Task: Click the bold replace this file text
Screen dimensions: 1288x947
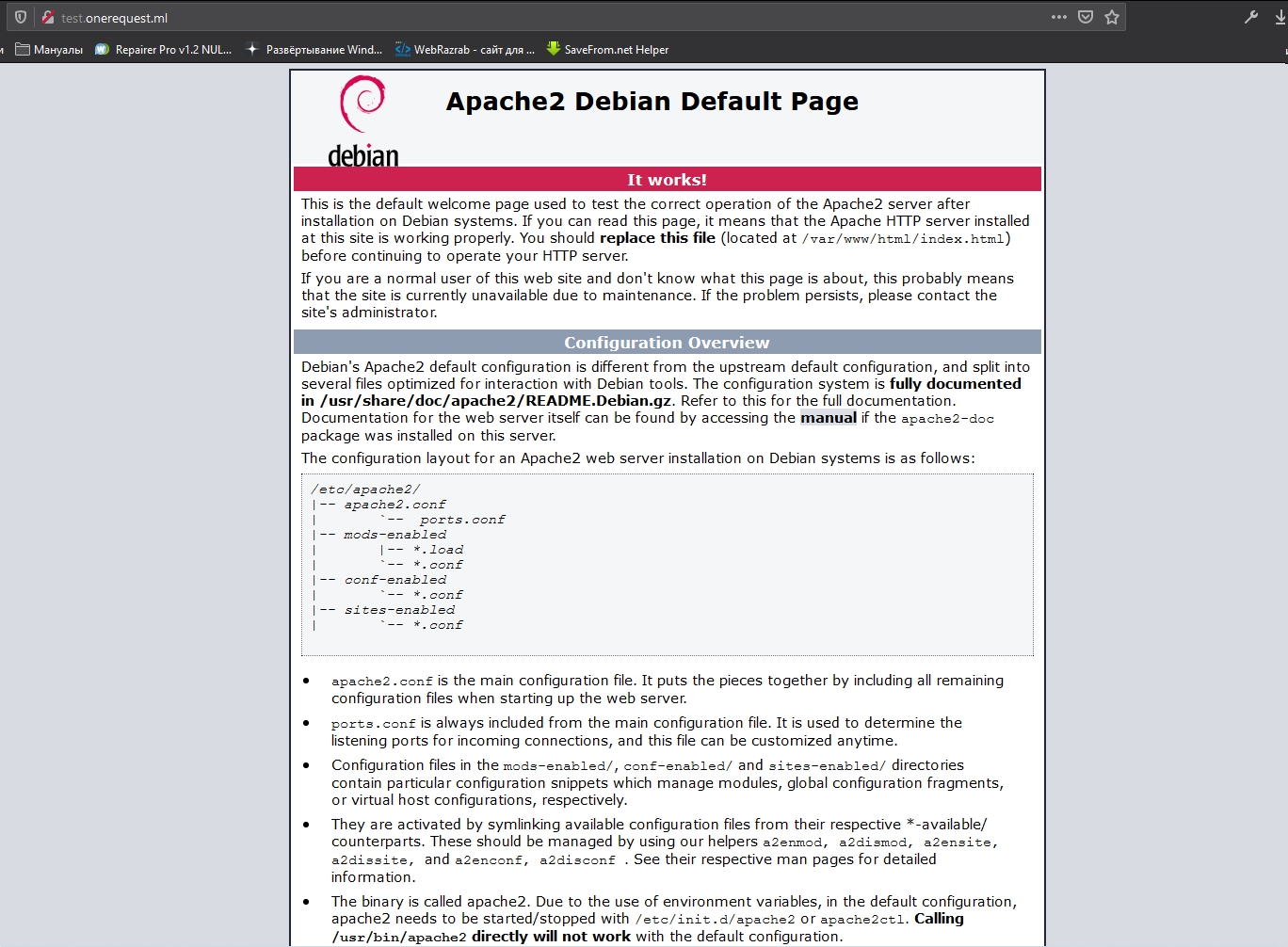Action: point(657,238)
